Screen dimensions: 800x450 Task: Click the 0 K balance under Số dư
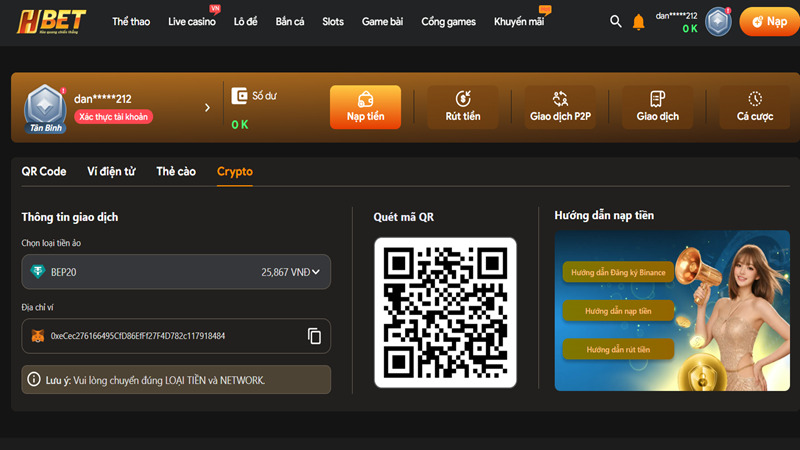tap(240, 124)
